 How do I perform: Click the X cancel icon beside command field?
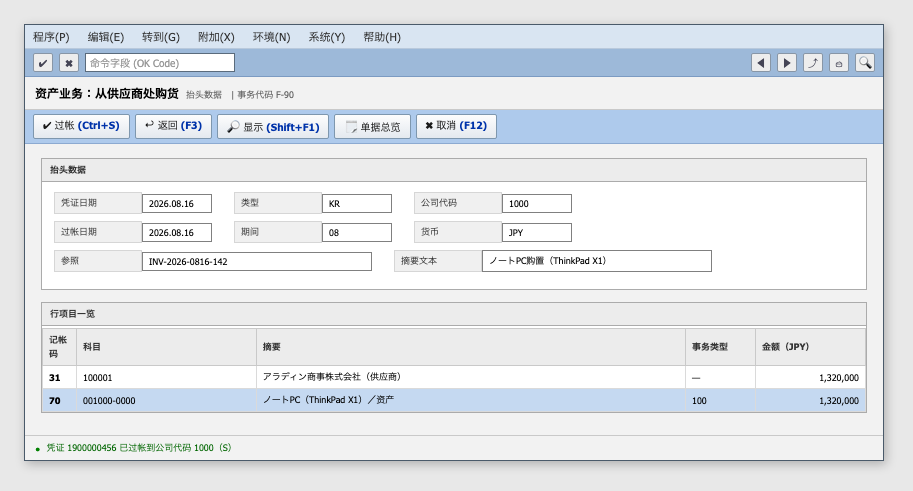tap(69, 63)
